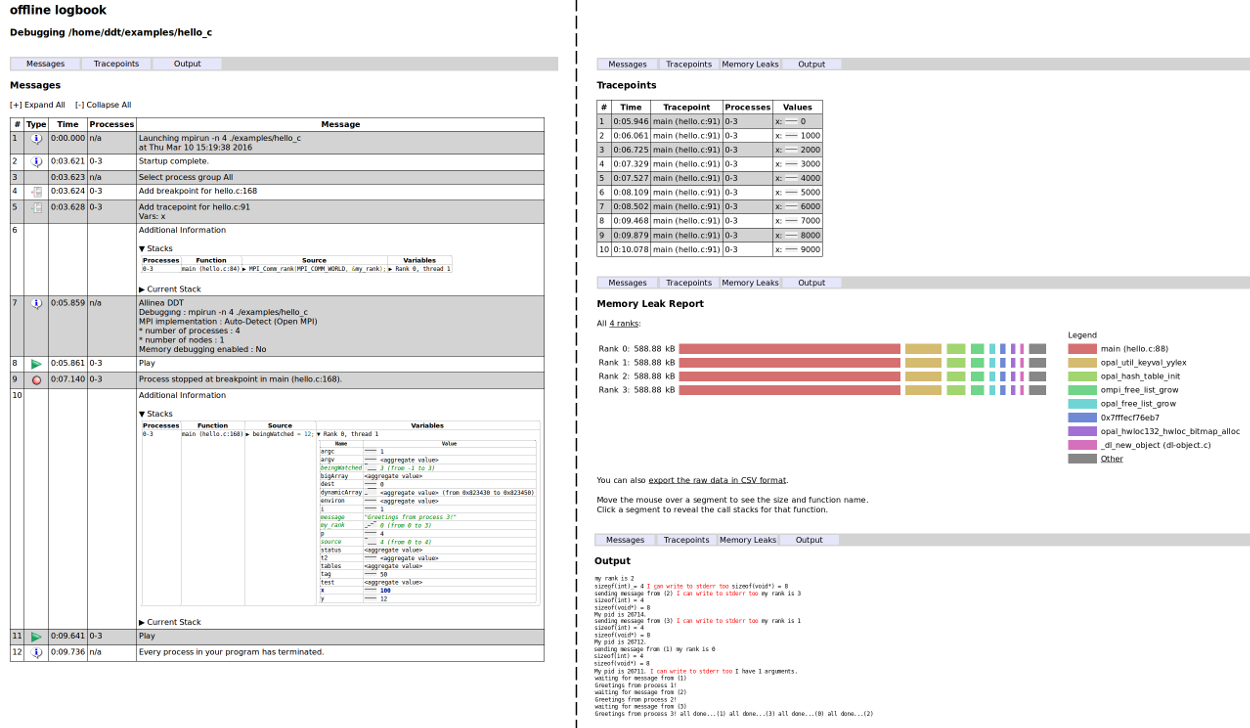The image size is (1250, 728).
Task: Click purple opal_hwloc132_hwloc_bitmap_alloc legend swatch
Action: click(1082, 431)
